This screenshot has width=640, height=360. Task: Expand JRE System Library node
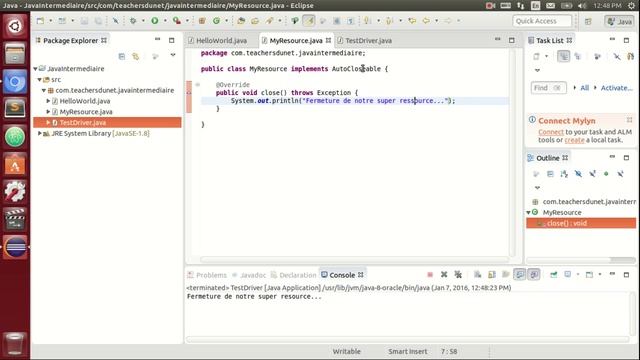40,133
